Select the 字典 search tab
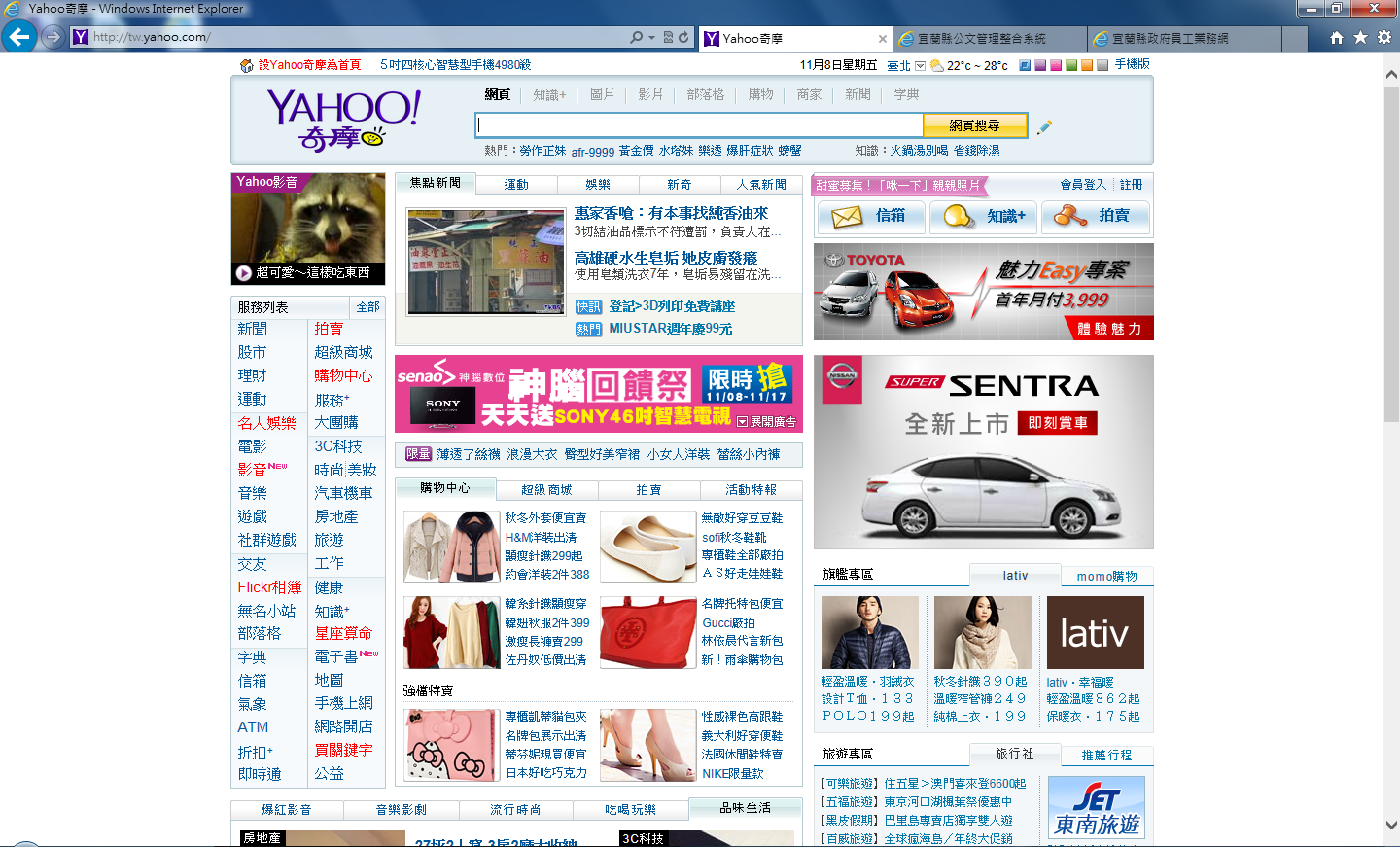This screenshot has height=847, width=1400. (x=906, y=94)
